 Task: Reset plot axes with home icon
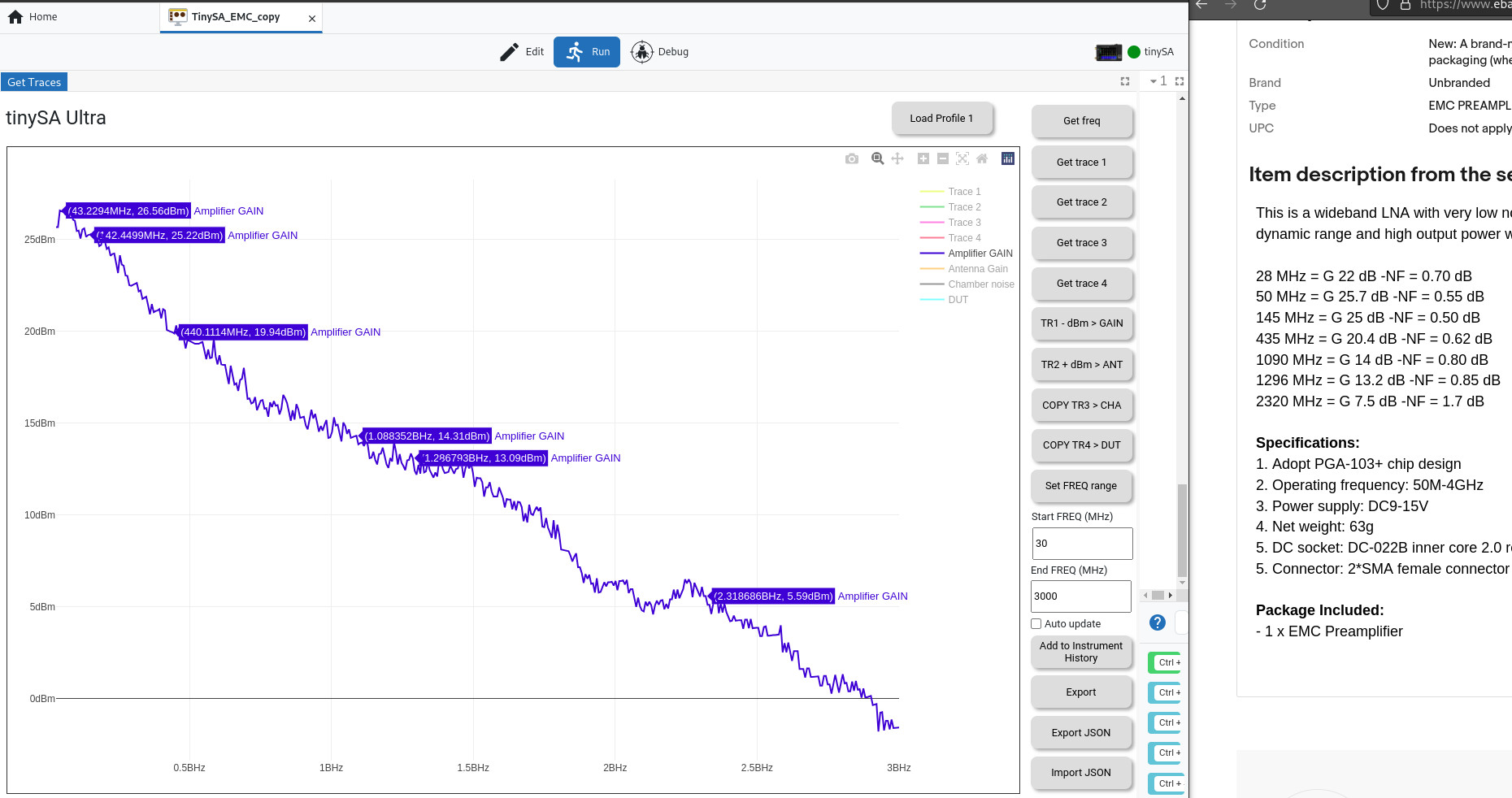(x=982, y=158)
